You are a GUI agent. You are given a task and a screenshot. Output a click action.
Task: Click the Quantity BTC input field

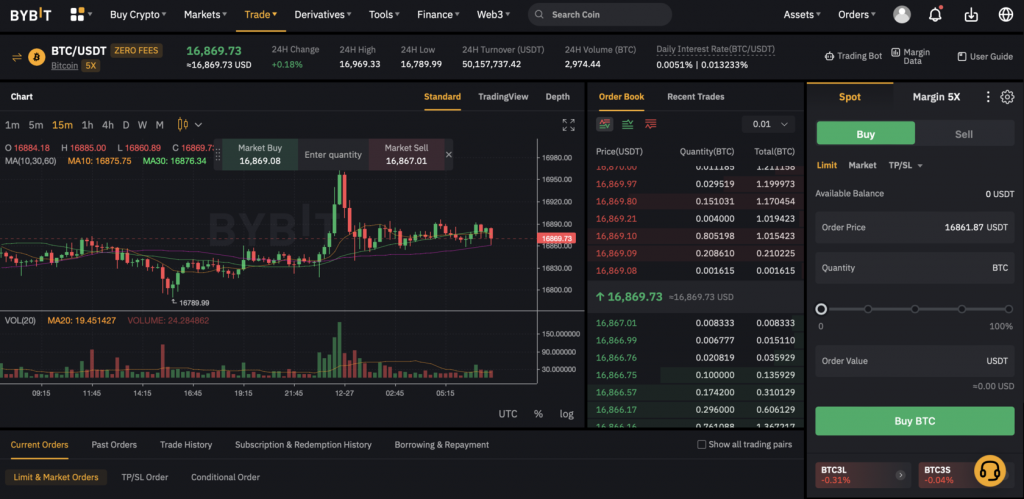(x=914, y=268)
